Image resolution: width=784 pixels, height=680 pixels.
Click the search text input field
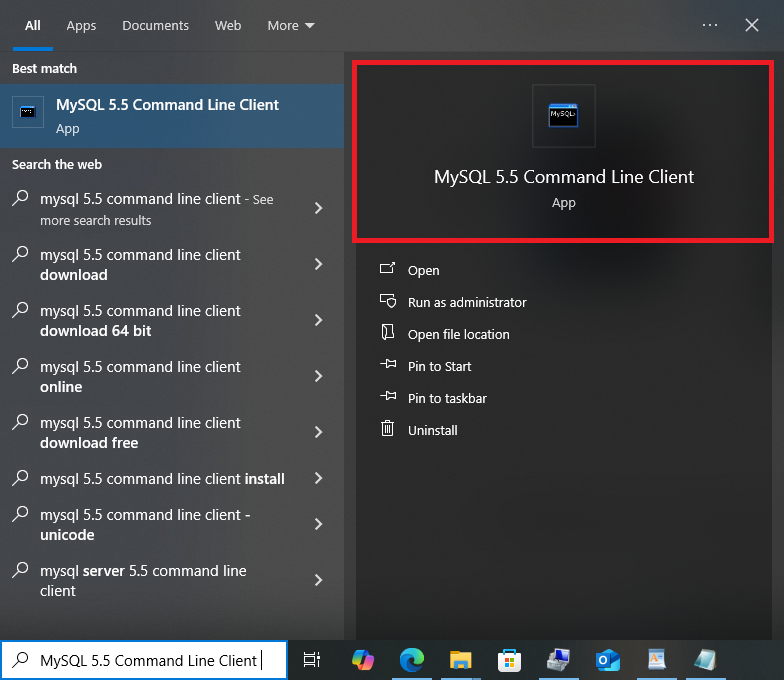pyautogui.click(x=144, y=660)
